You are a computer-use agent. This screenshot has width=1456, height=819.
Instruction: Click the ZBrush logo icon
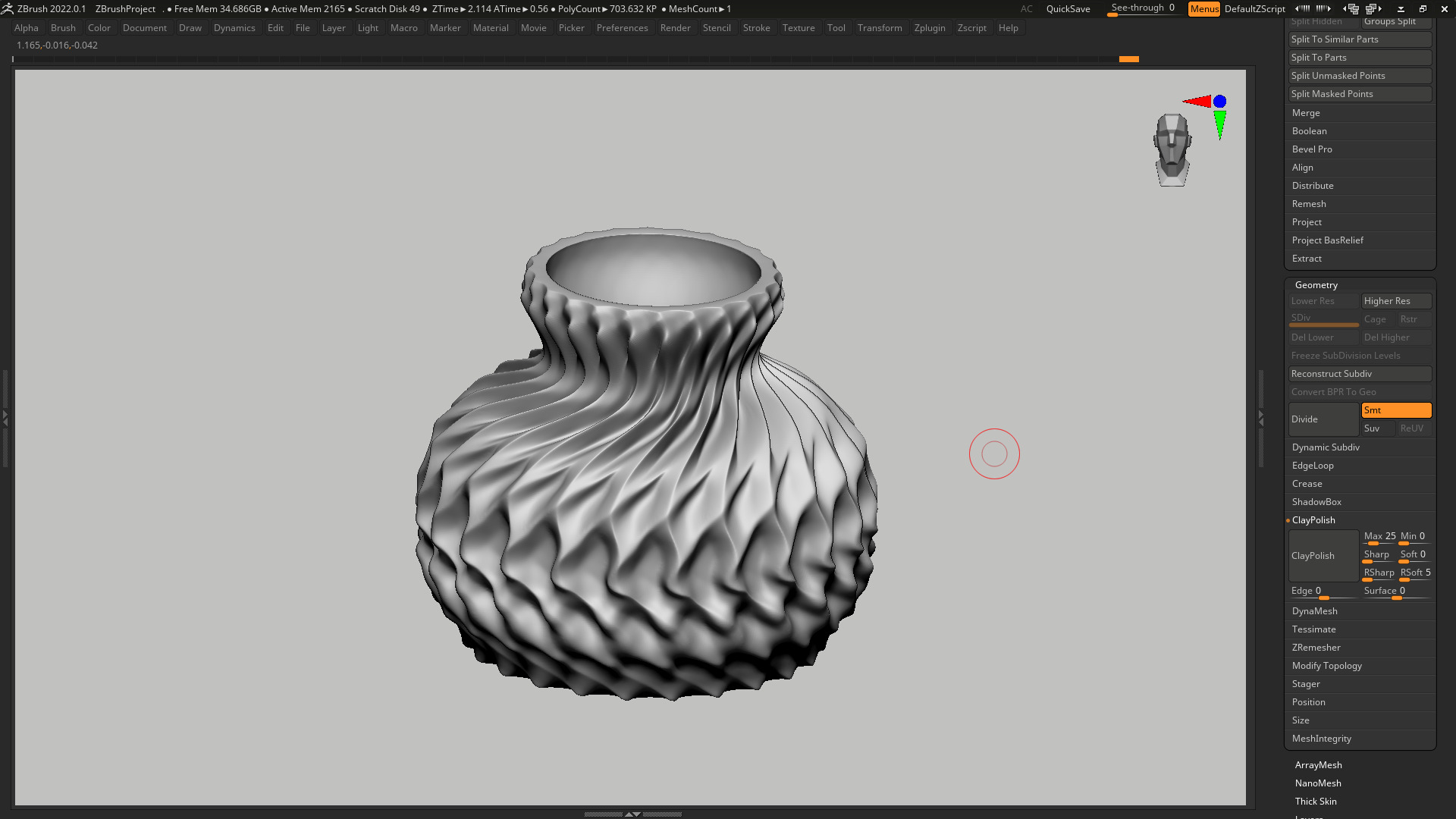(x=7, y=8)
